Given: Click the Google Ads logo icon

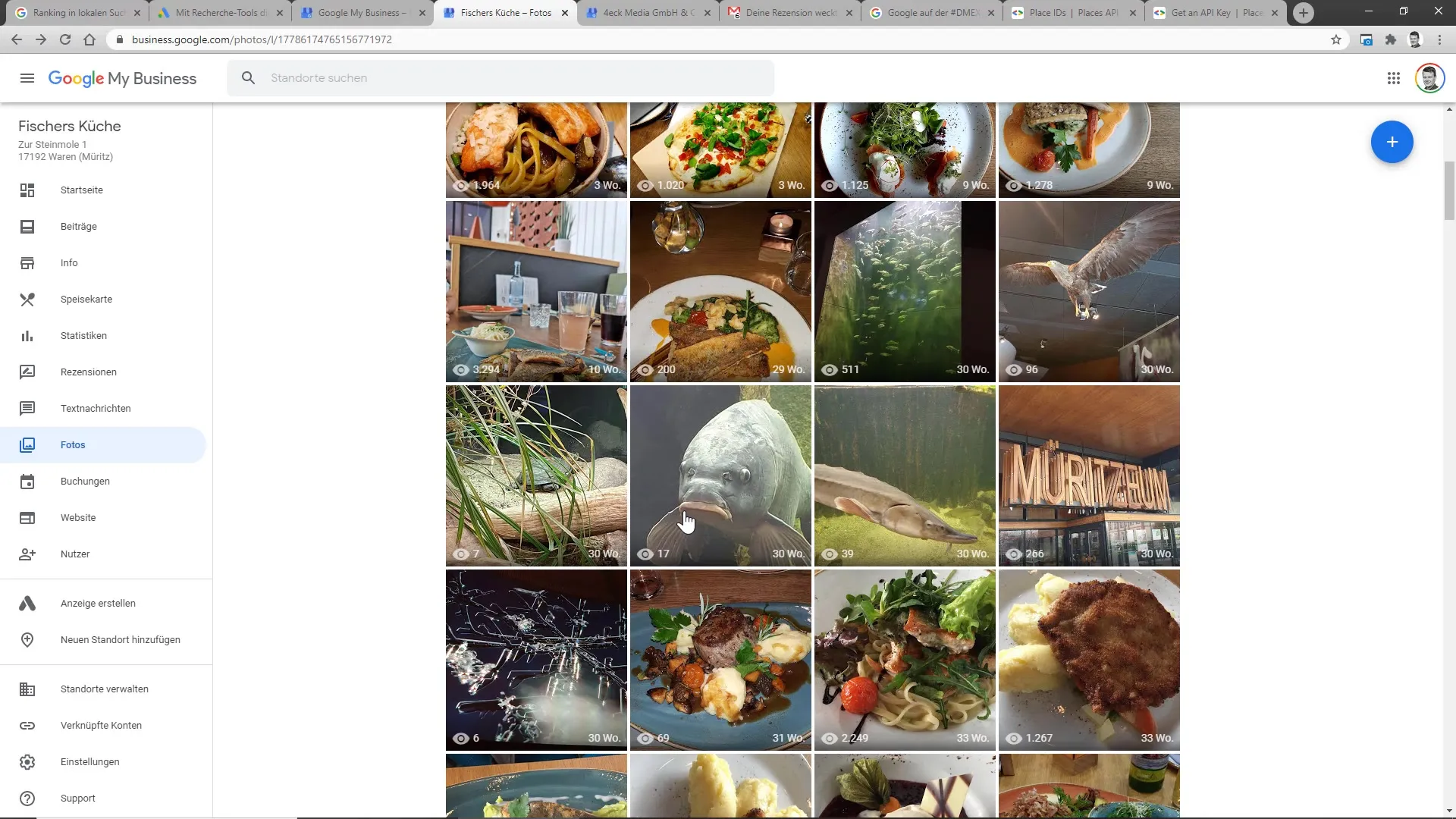Looking at the screenshot, I should (x=27, y=604).
